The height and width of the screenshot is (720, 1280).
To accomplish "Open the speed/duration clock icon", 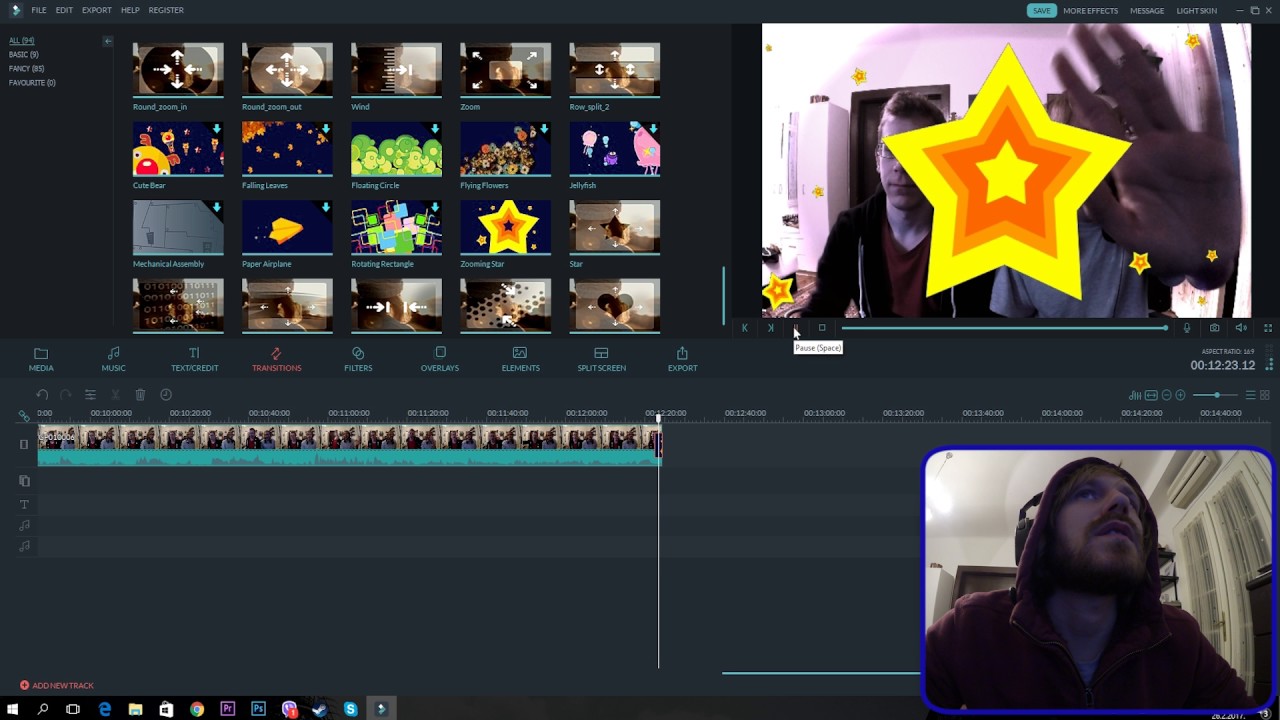I will coord(166,395).
